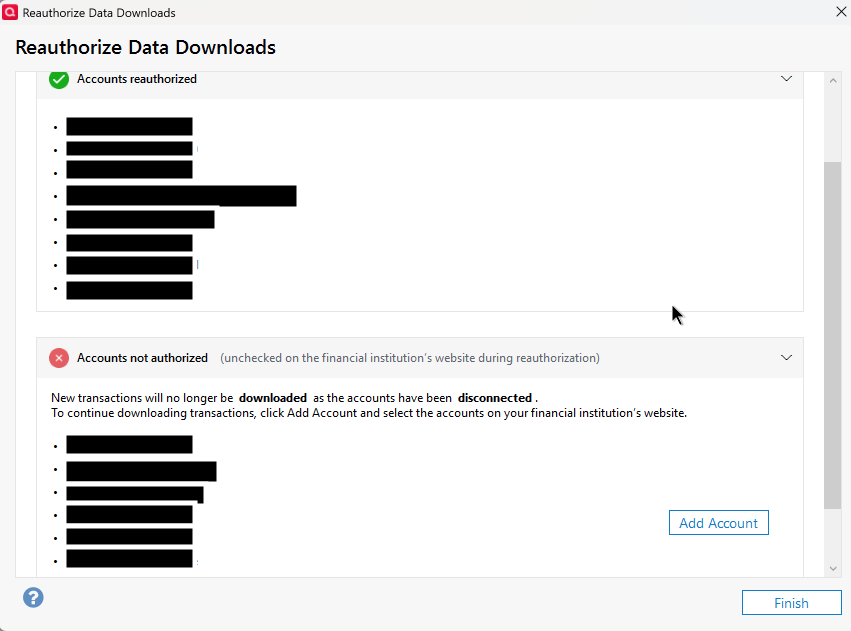Click the Add Account button

[719, 523]
